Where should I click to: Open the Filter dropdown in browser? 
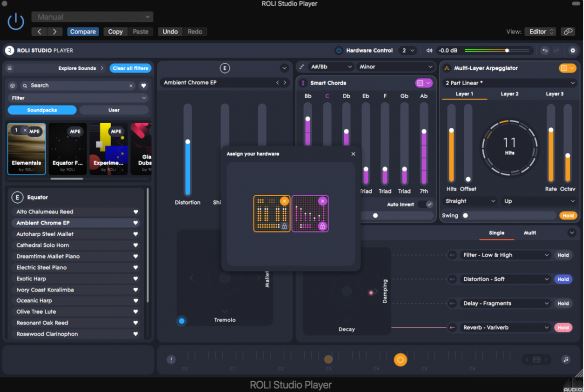click(78, 98)
